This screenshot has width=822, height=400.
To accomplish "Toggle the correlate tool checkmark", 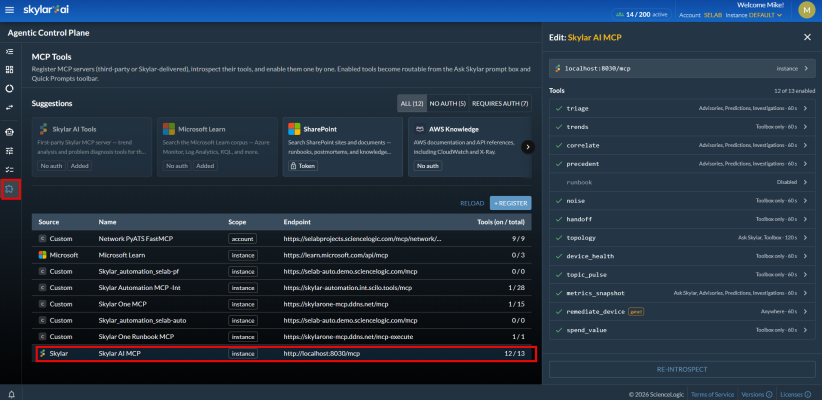I will tap(558, 145).
